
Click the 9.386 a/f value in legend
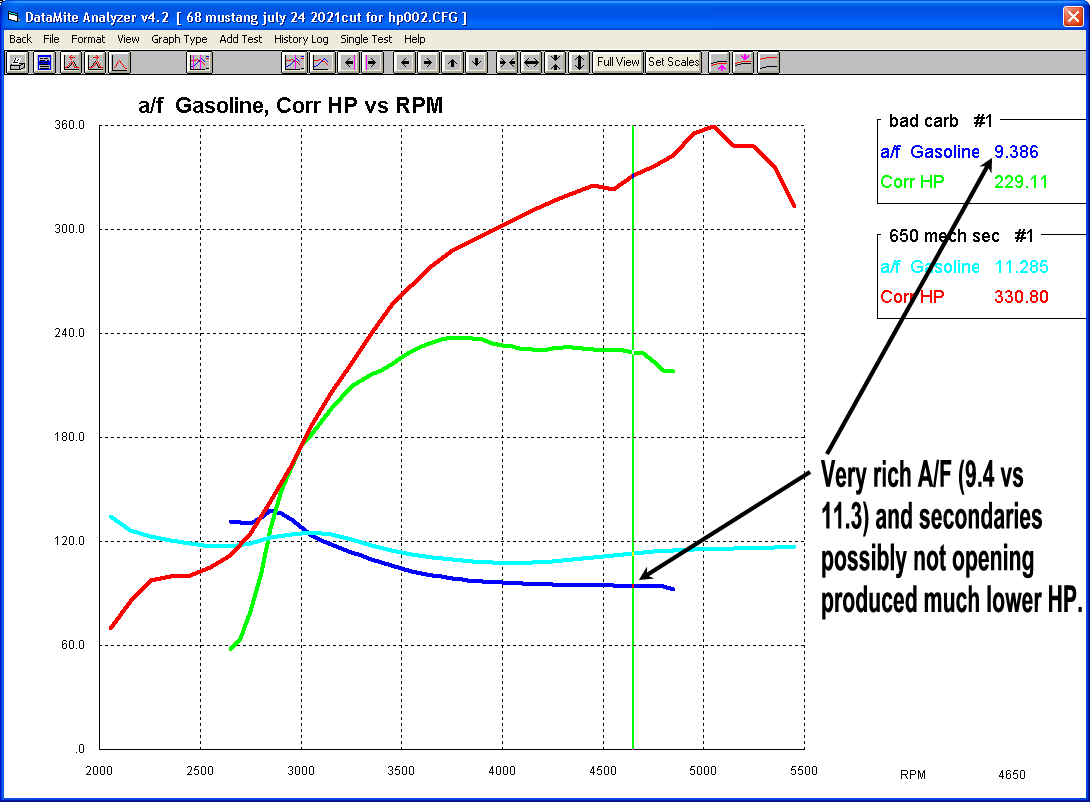(x=1016, y=152)
